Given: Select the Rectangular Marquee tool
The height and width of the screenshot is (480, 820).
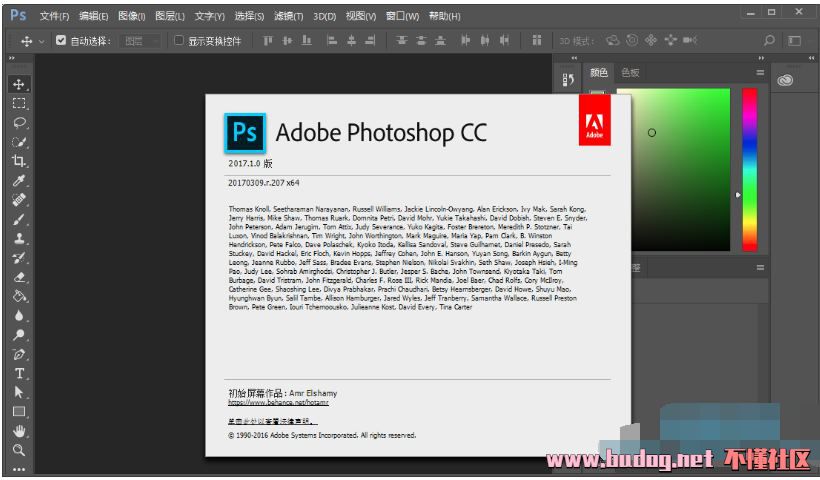Looking at the screenshot, I should tap(19, 104).
